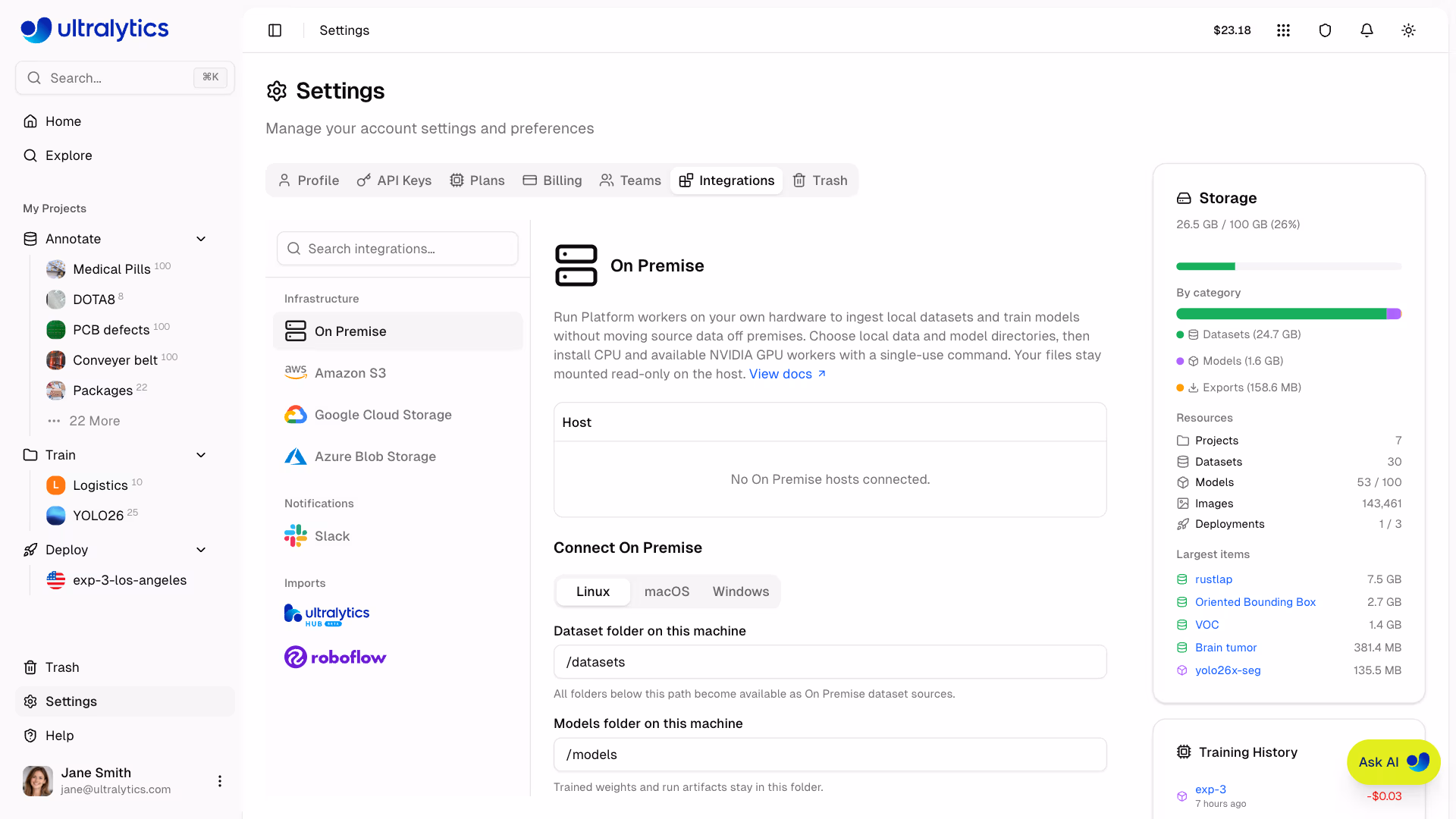Select Windows platform

click(x=741, y=591)
